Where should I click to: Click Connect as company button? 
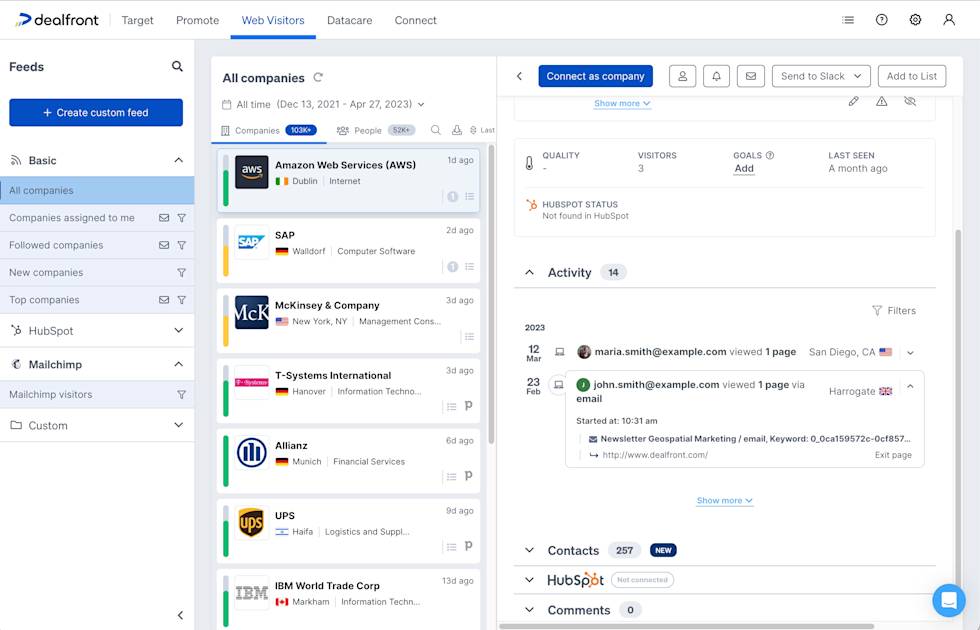click(x=595, y=76)
